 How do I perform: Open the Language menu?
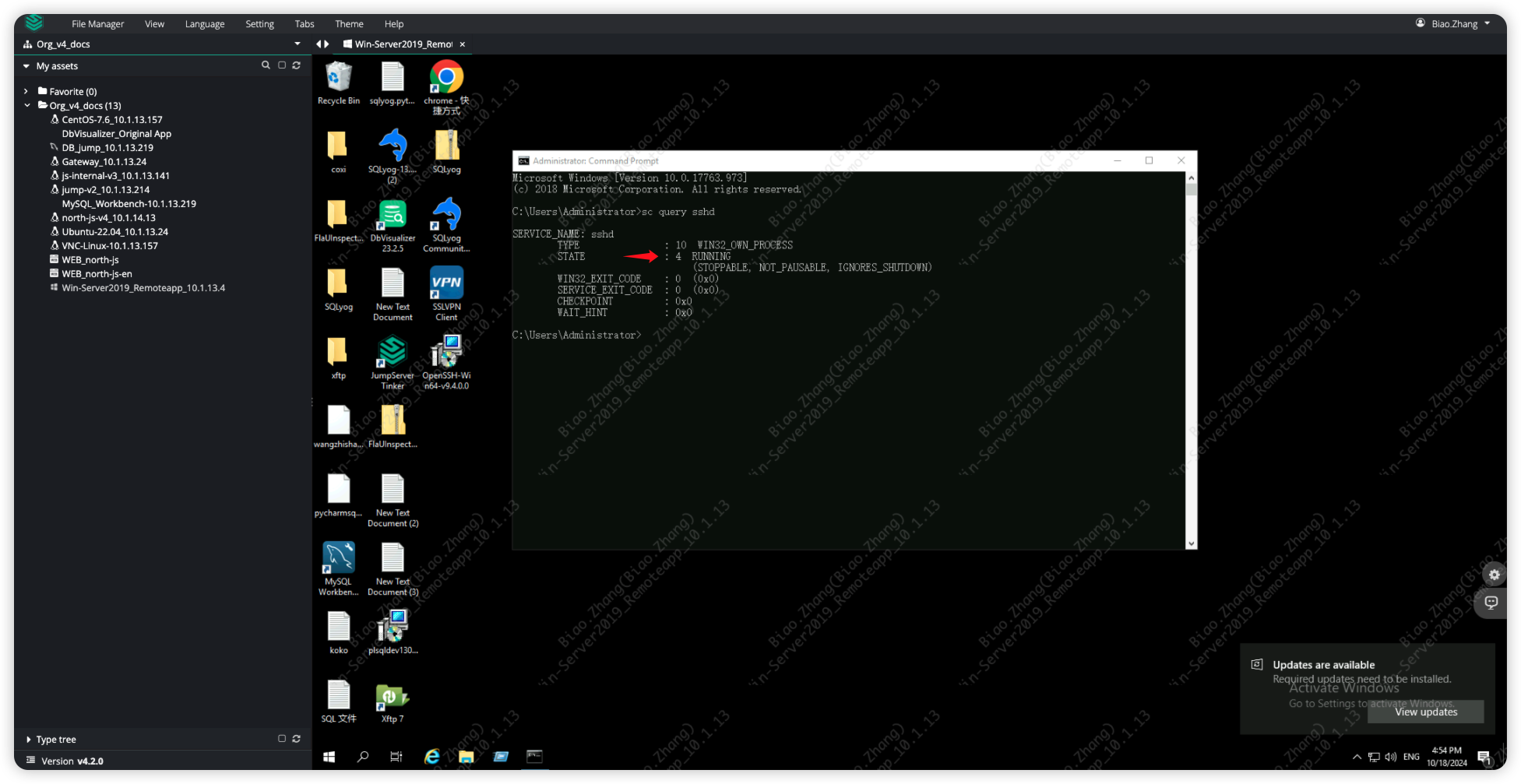pyautogui.click(x=205, y=24)
